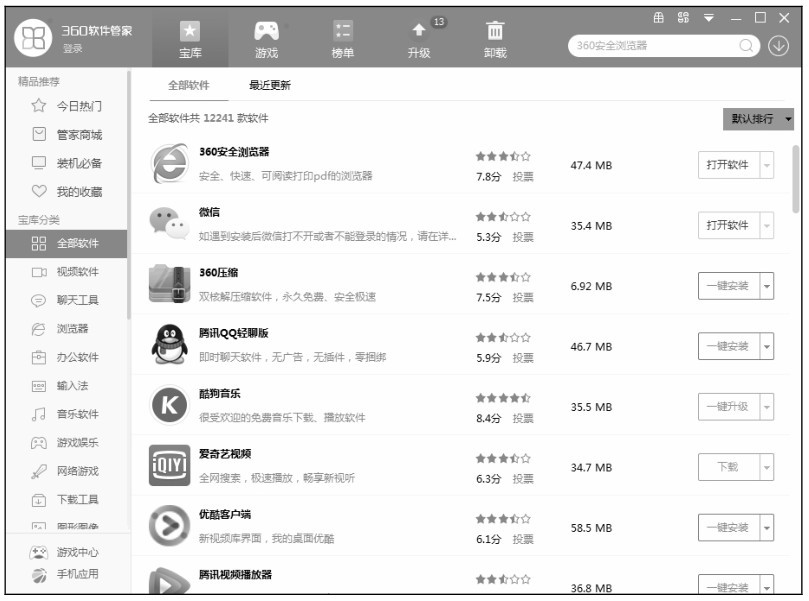Click the 腾讯QQ轻聊版 penguin icon
The image size is (809, 601).
tap(169, 344)
